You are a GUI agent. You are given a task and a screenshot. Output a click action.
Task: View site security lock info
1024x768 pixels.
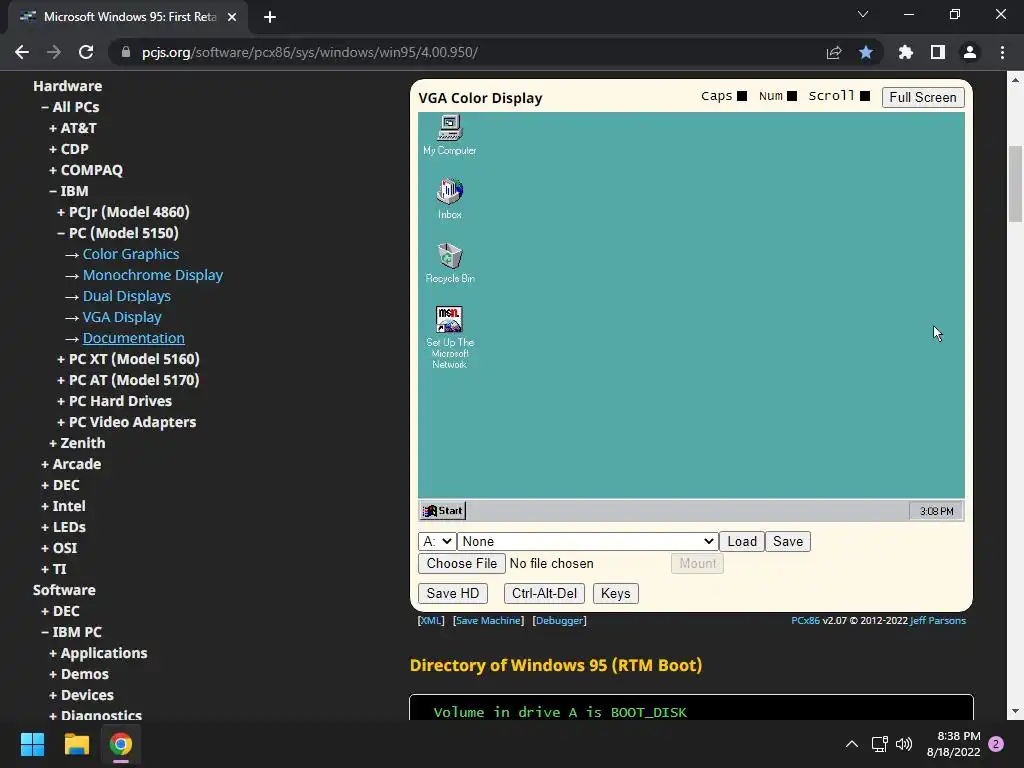pyautogui.click(x=126, y=52)
